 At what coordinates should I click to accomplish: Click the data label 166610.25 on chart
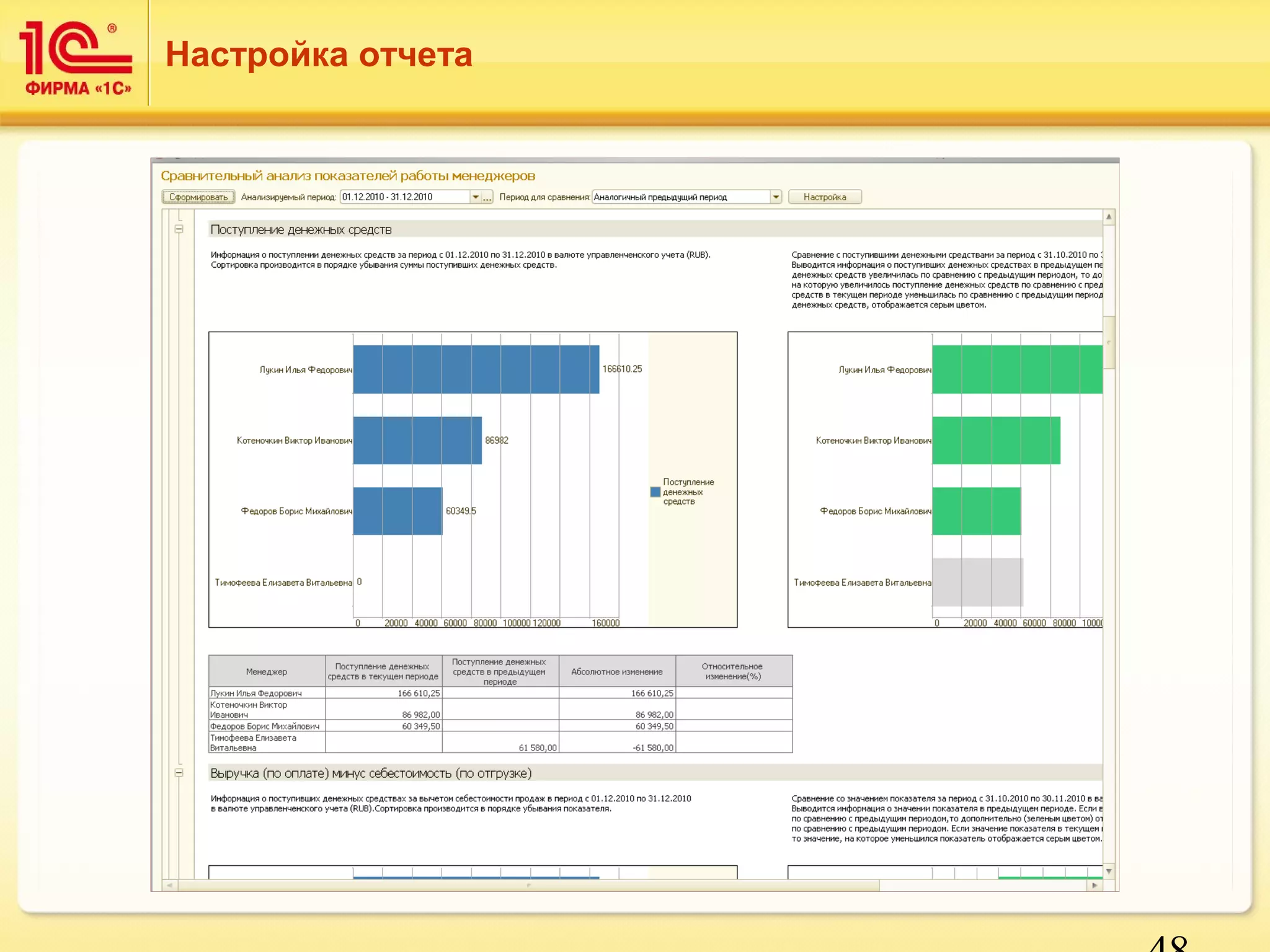click(x=622, y=369)
